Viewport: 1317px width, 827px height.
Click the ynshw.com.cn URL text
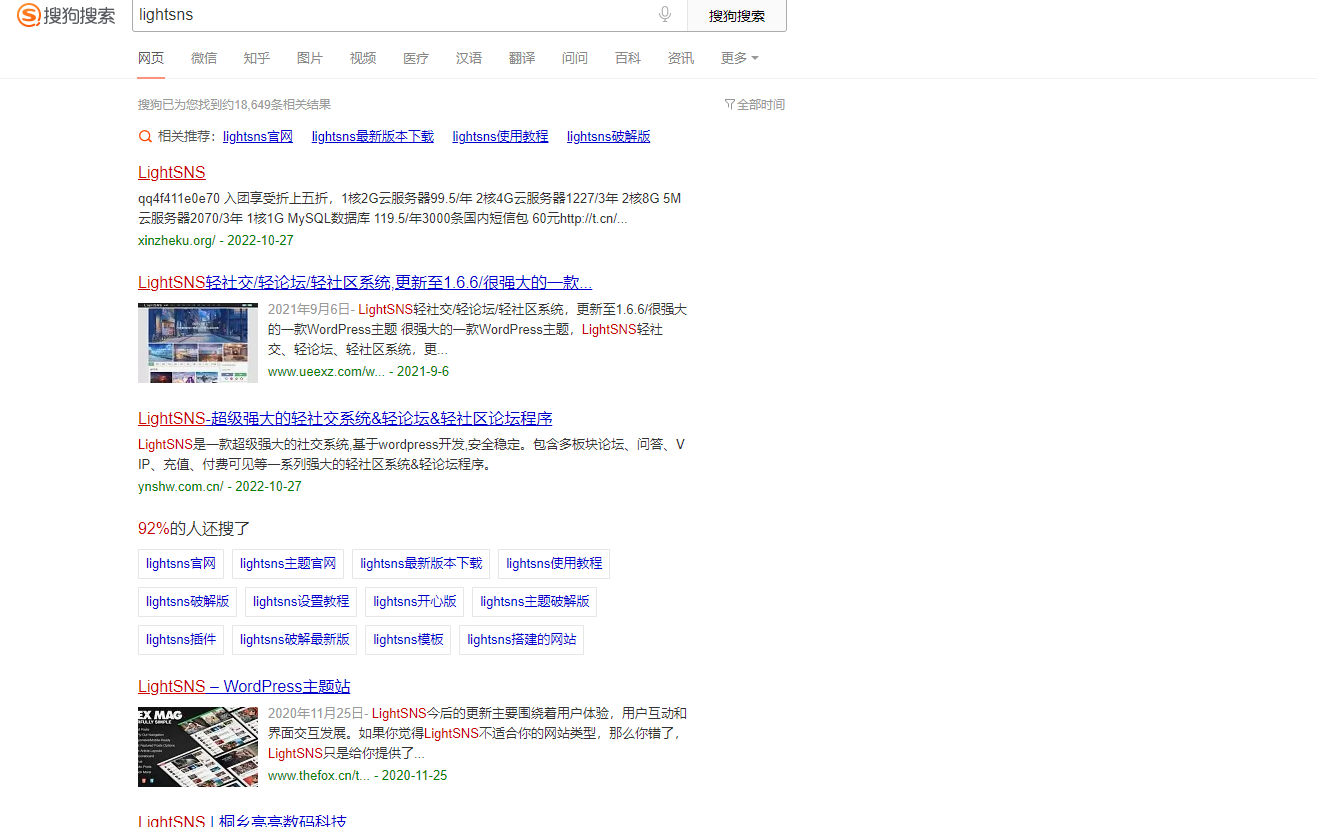click(180, 486)
